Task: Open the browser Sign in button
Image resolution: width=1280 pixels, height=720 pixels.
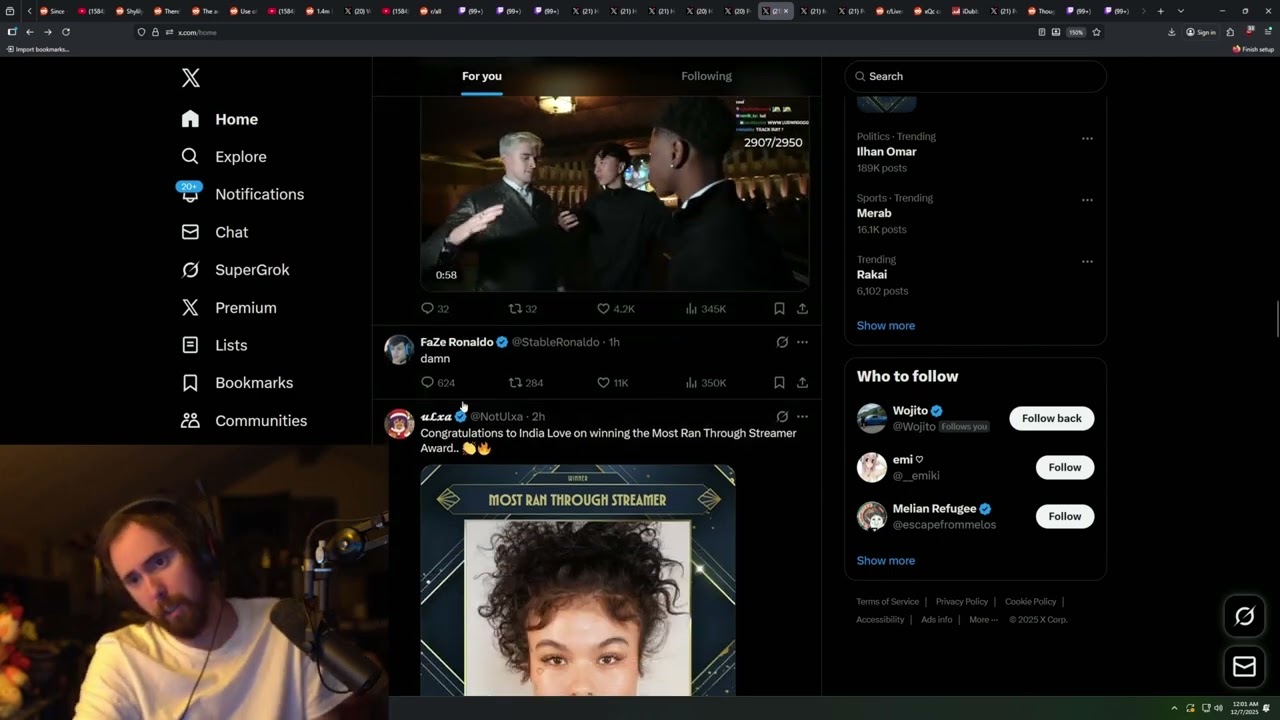Action: (1201, 32)
